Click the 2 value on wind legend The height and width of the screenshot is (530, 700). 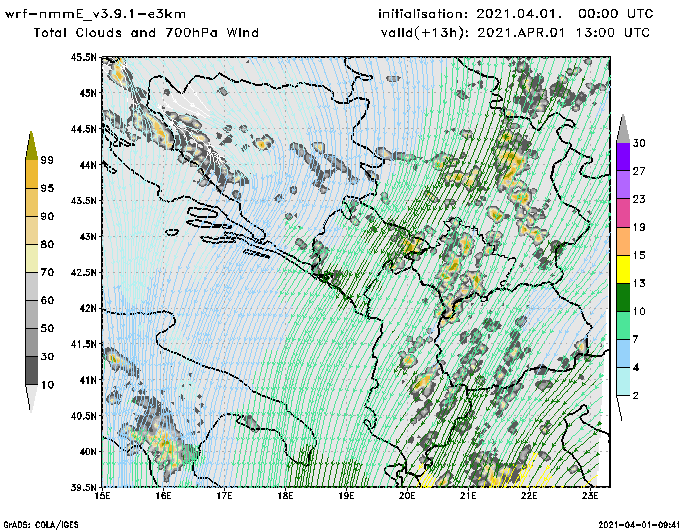click(636, 395)
